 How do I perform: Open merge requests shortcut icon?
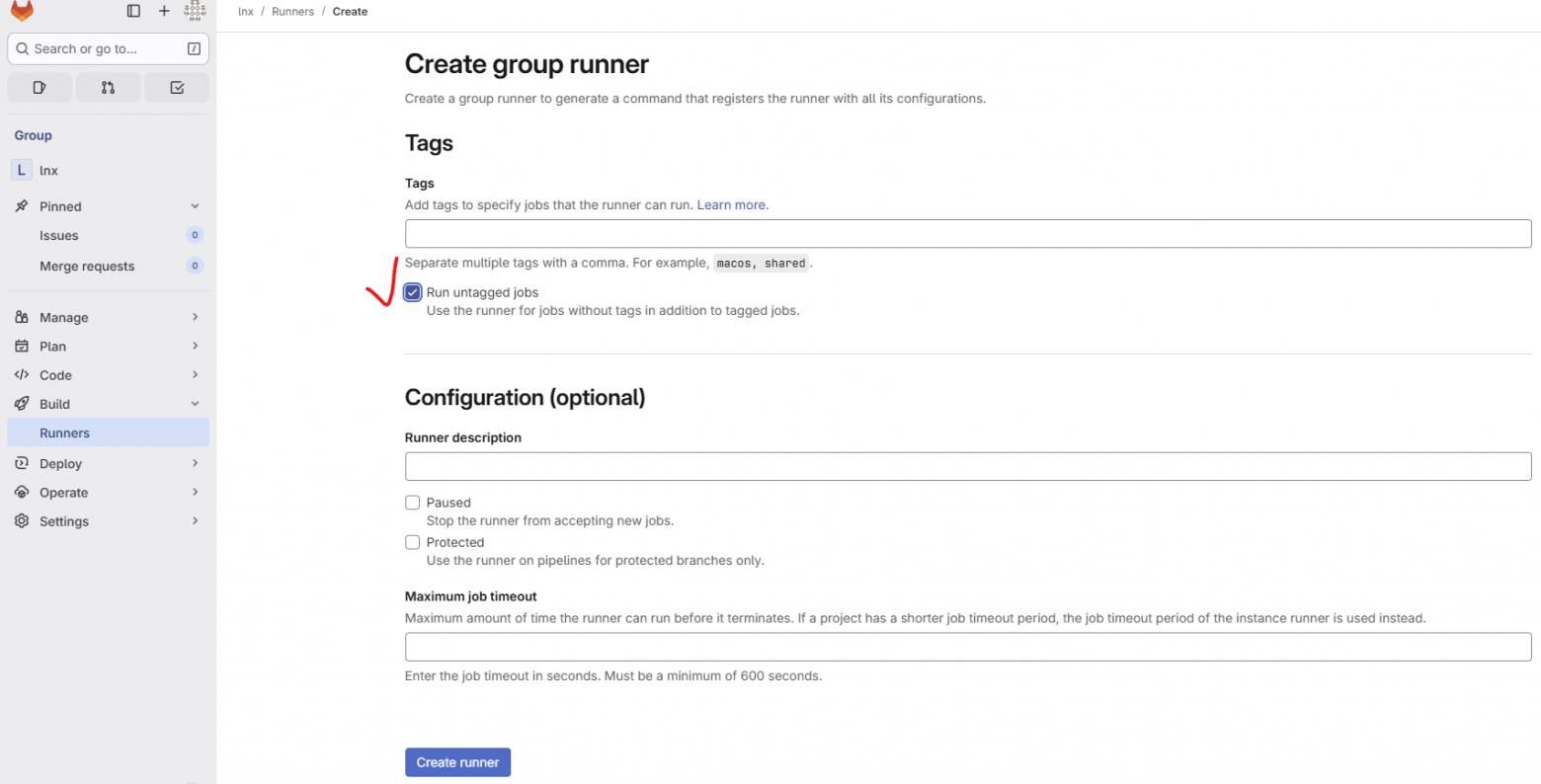[x=108, y=88]
